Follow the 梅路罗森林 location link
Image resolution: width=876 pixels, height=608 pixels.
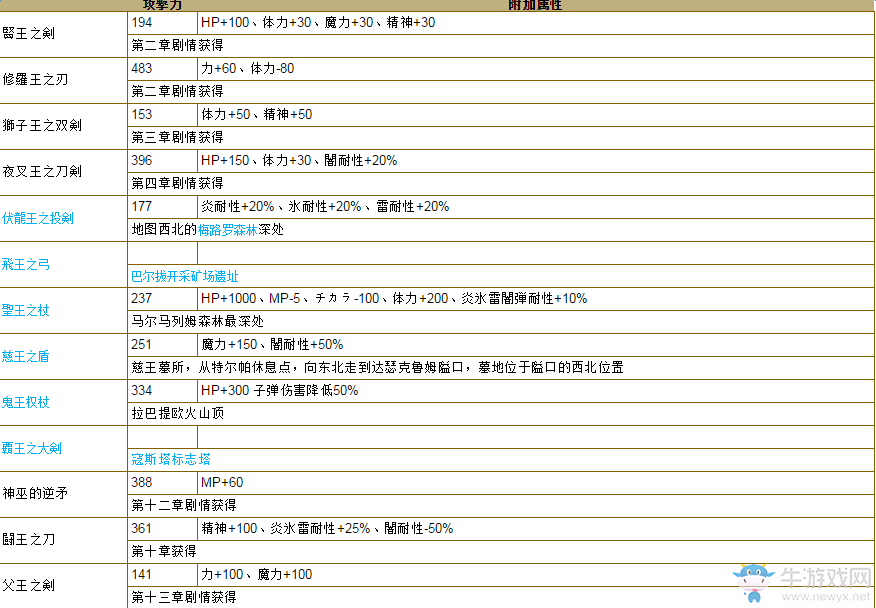coord(227,230)
